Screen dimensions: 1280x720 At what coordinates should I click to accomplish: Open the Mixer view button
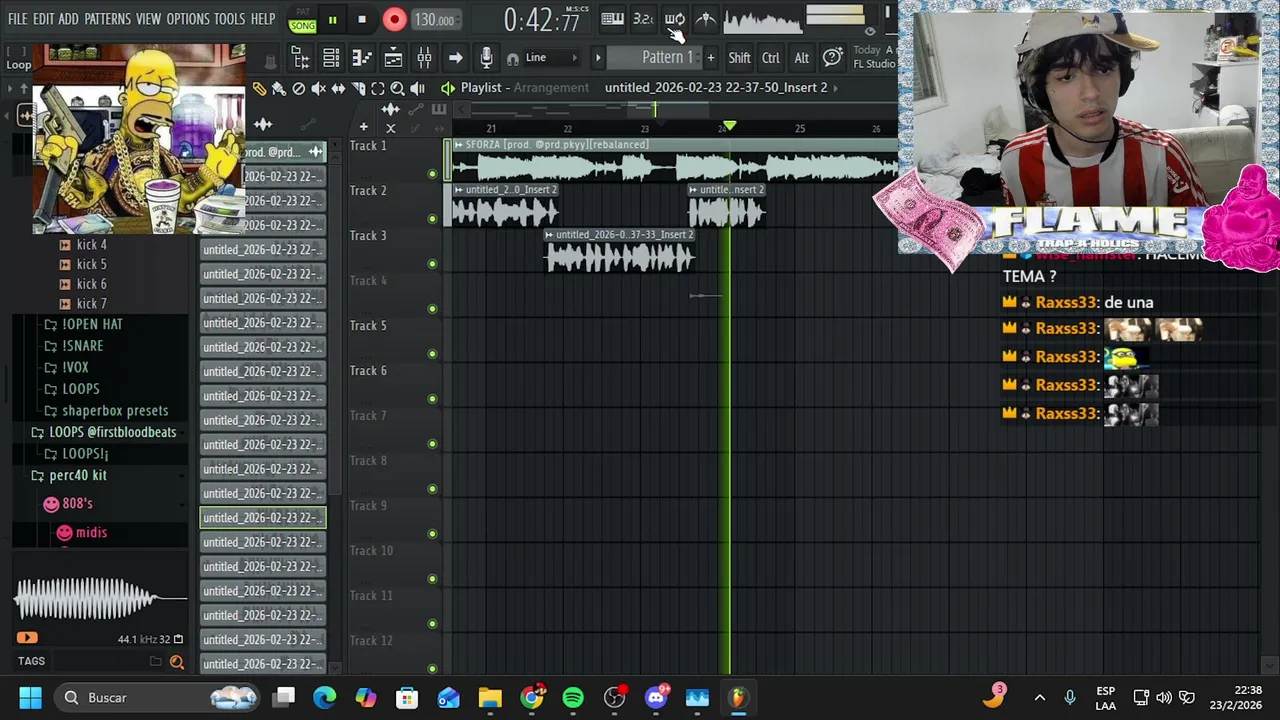coord(424,58)
